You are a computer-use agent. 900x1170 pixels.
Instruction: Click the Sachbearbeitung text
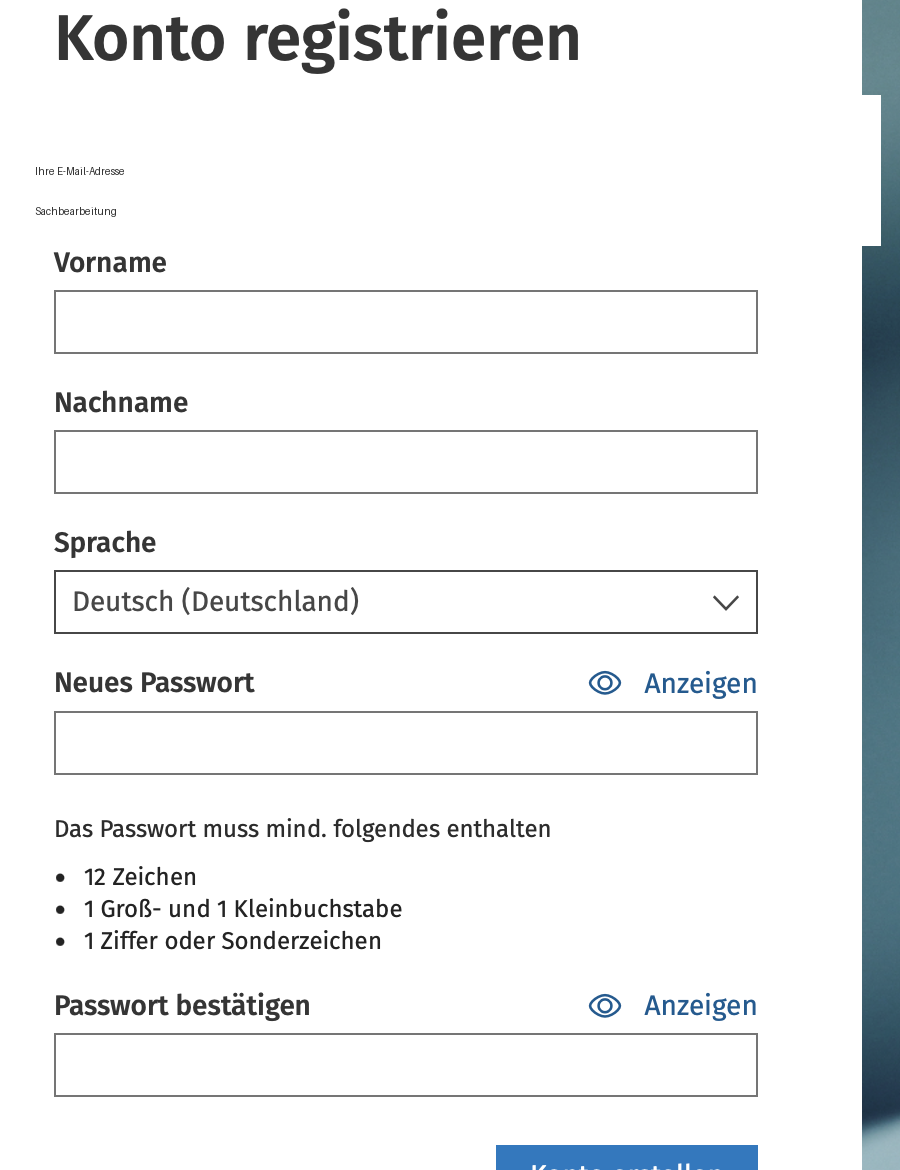pos(76,211)
